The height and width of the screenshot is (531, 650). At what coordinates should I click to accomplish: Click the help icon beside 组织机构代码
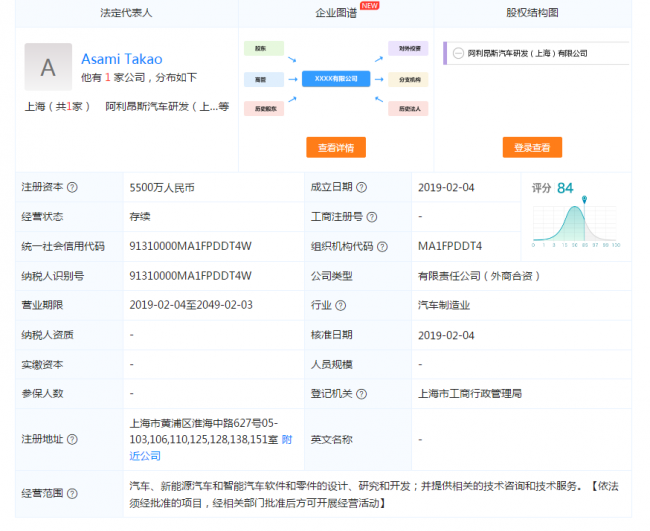coord(382,247)
